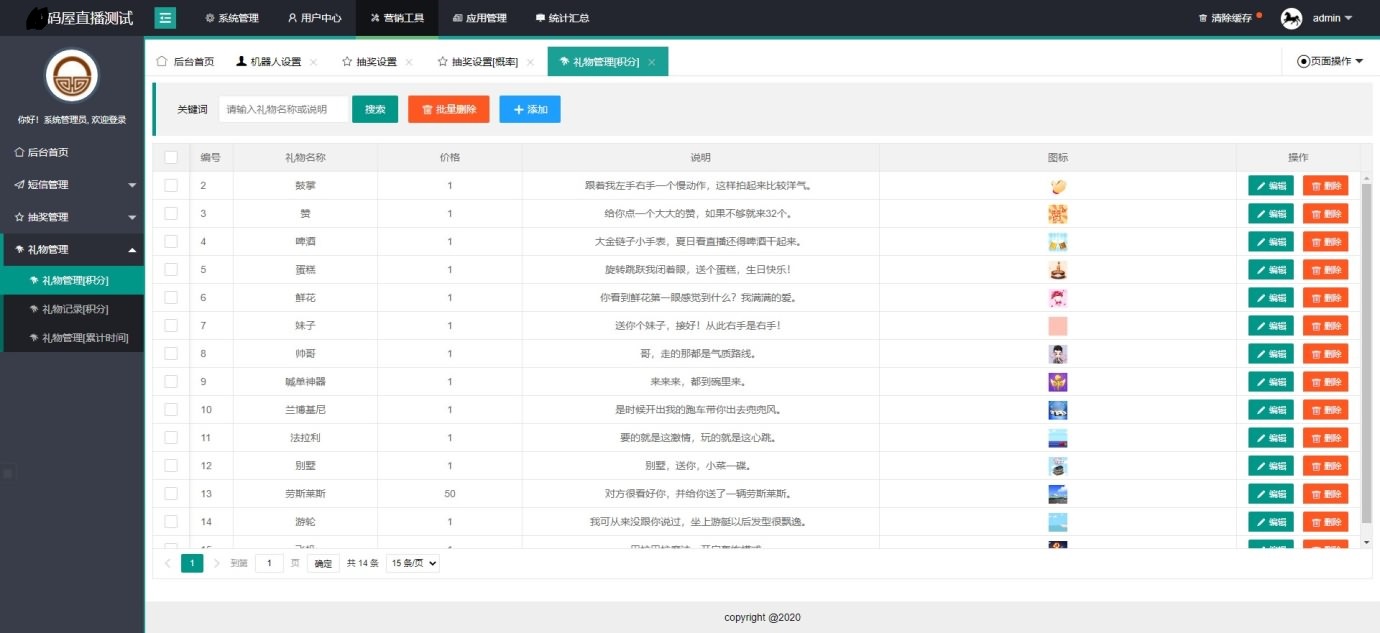
Task: Toggle the sidebar collapse icon
Action: pos(165,18)
